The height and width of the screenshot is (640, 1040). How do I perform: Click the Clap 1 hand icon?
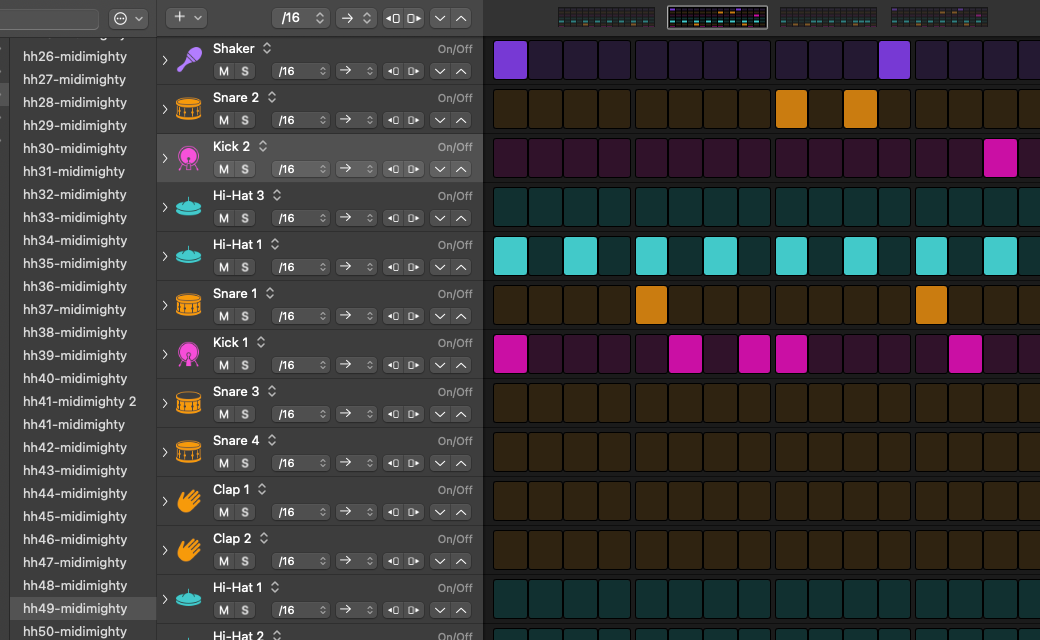[189, 501]
